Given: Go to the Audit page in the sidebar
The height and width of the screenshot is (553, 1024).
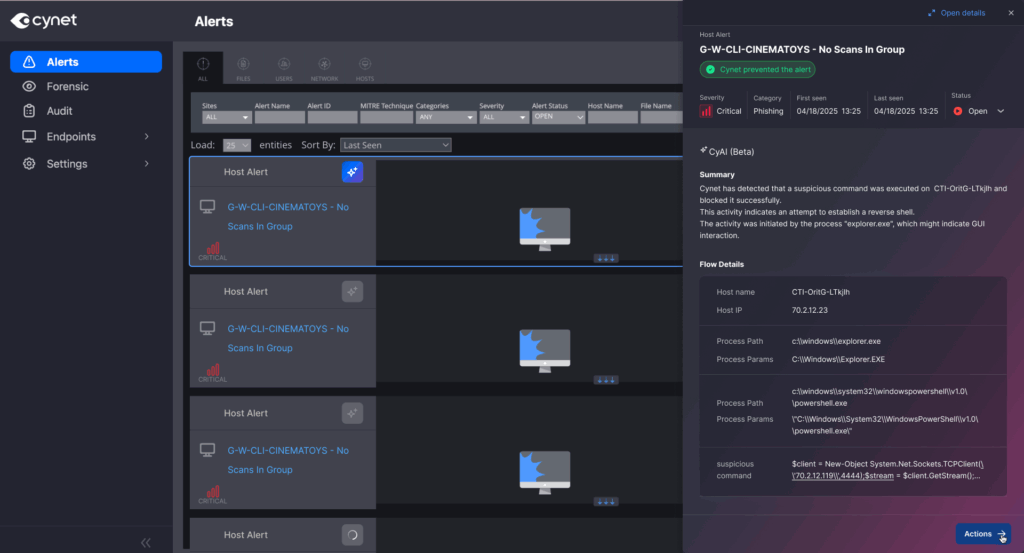Looking at the screenshot, I should point(59,111).
